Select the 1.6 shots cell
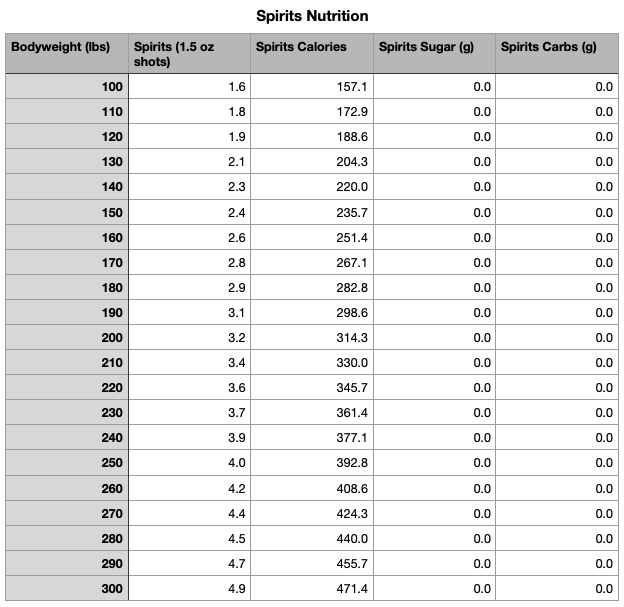This screenshot has height=607, width=624. point(189,87)
